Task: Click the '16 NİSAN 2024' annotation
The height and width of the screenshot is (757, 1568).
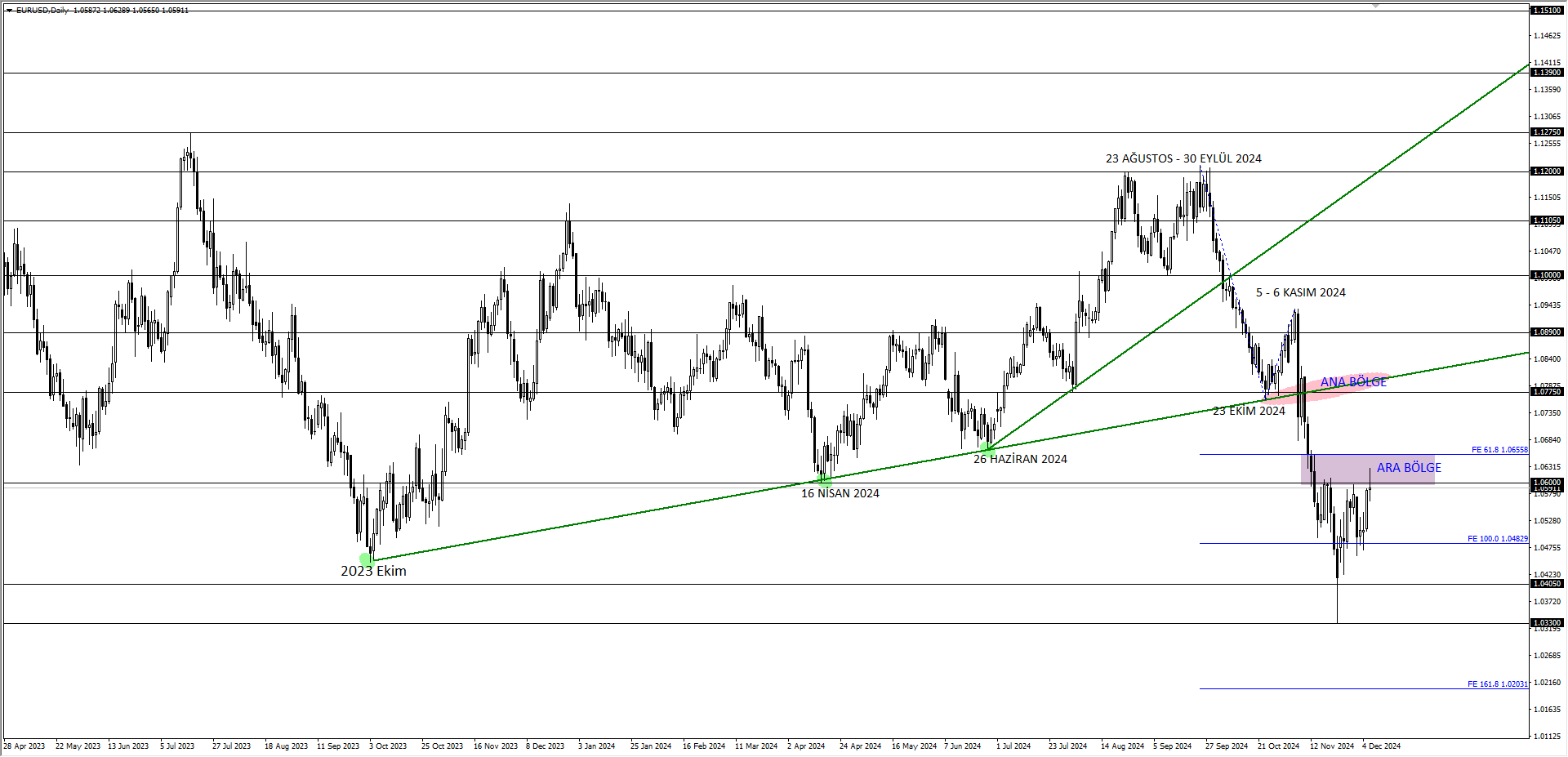Action: pos(840,493)
